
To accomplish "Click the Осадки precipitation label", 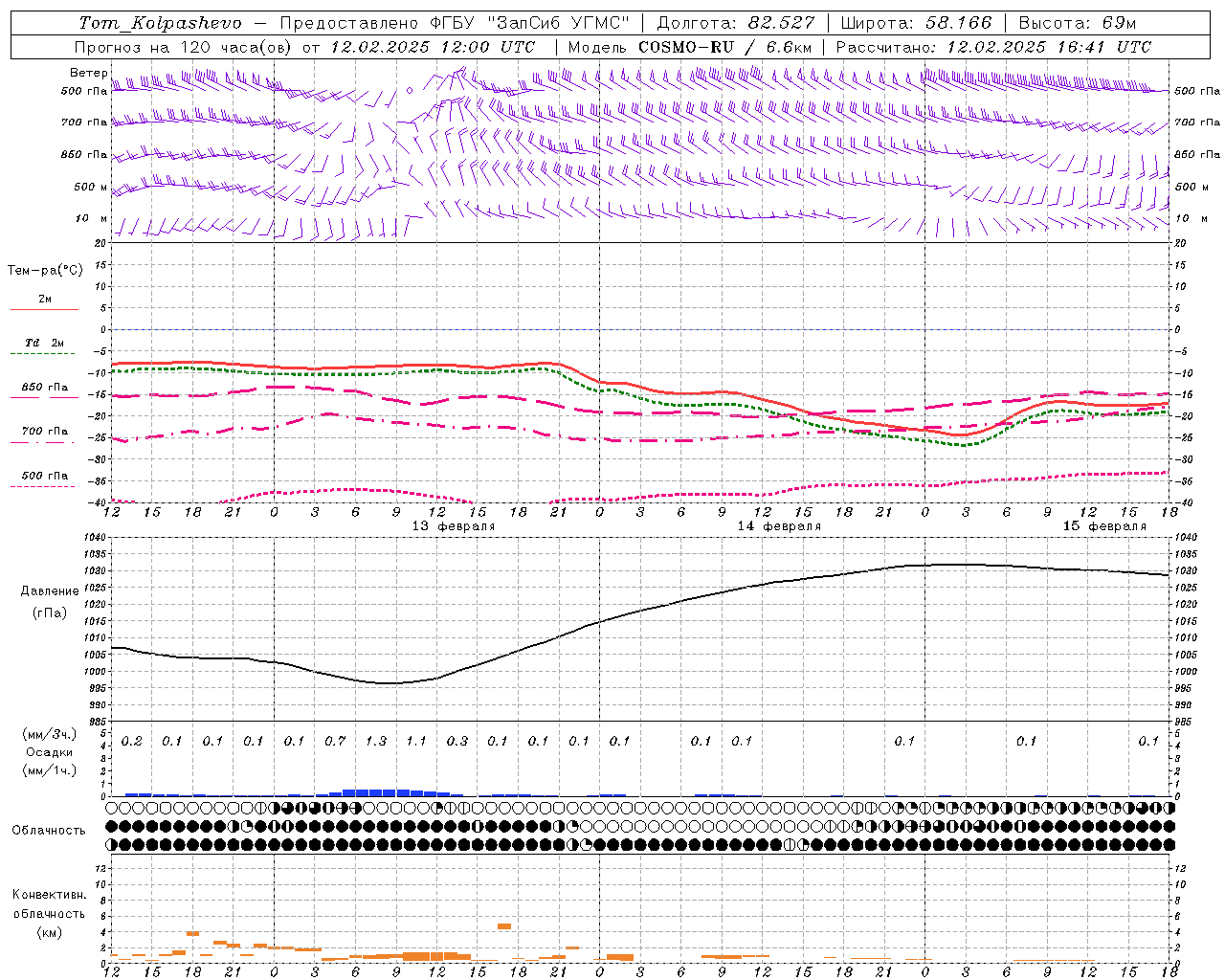I will [x=50, y=752].
